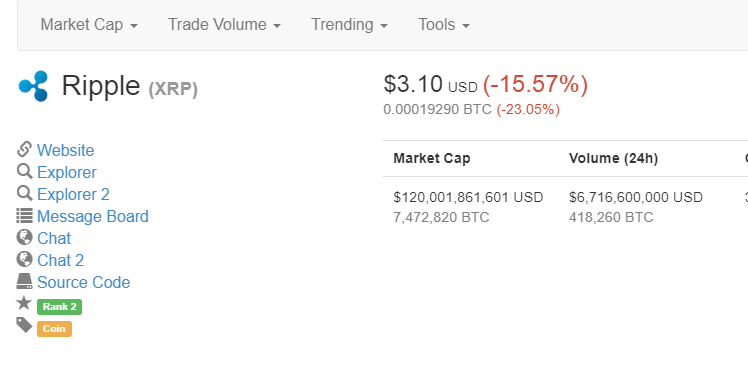The image size is (748, 380).
Task: Open the Trending dropdown menu
Action: pyautogui.click(x=349, y=25)
